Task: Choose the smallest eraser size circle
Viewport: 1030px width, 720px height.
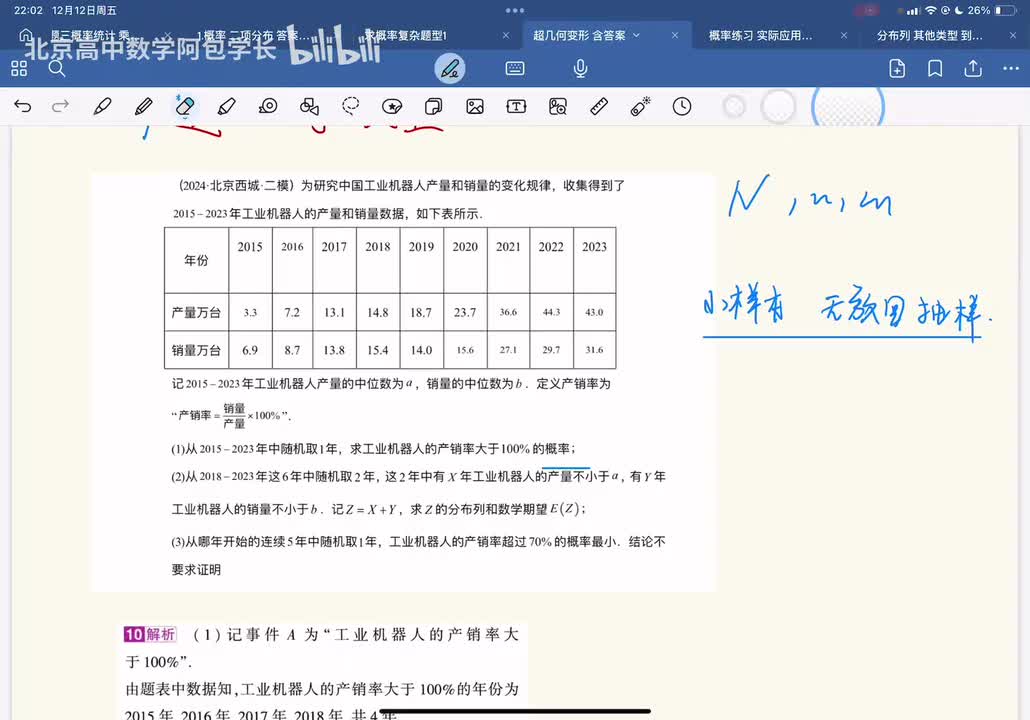Action: click(734, 106)
